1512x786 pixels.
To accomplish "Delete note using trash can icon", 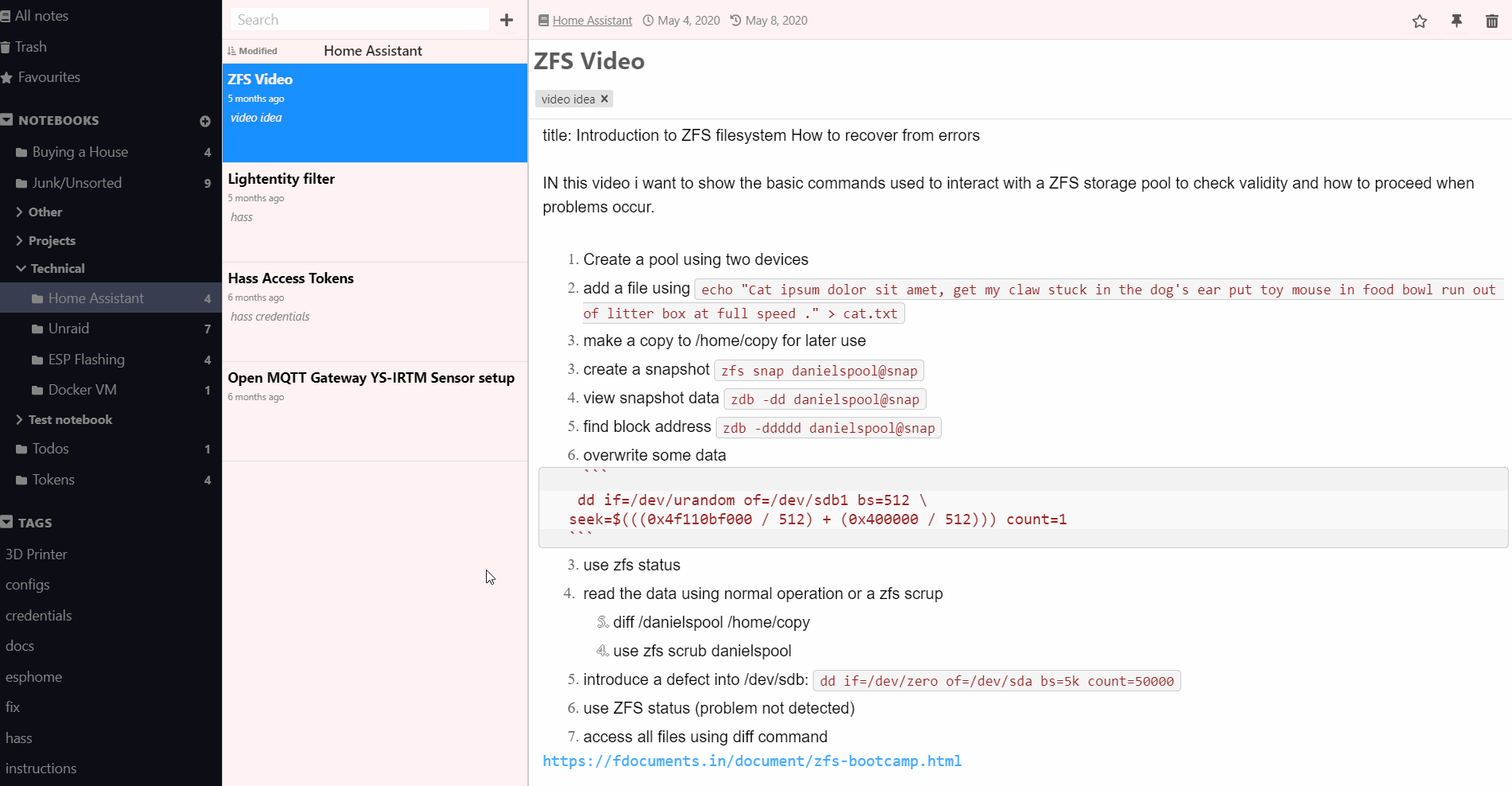I will pos(1491,21).
